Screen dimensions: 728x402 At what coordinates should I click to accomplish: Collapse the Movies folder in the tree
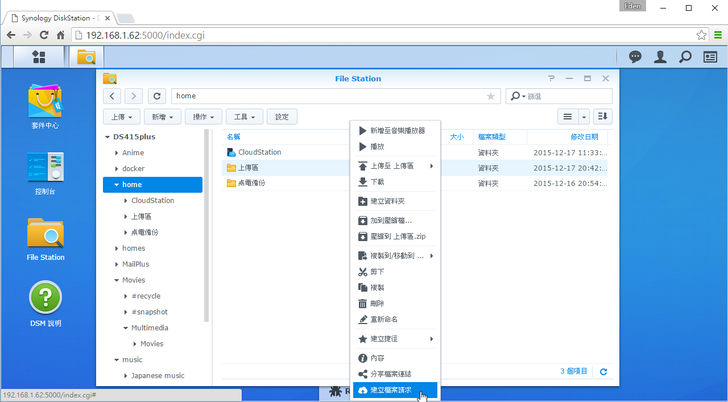(116, 280)
